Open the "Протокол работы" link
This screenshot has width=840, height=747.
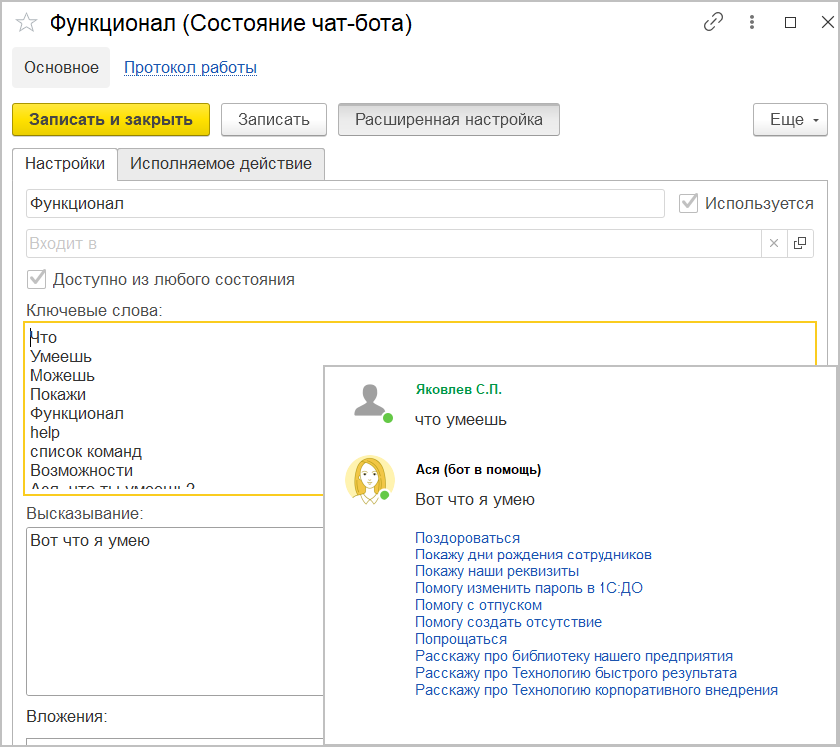coord(190,68)
